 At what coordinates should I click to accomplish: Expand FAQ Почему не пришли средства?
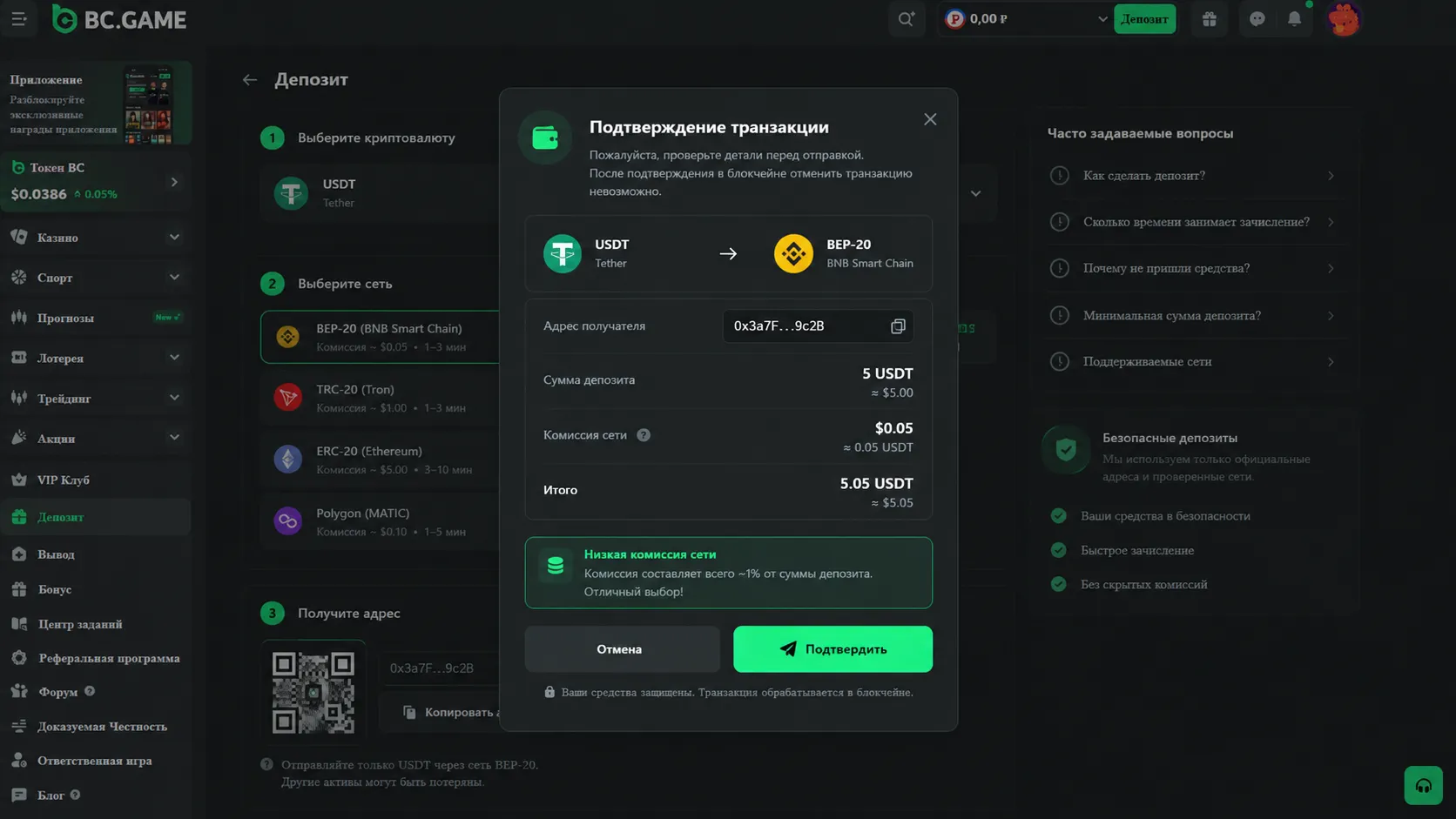pos(1193,268)
